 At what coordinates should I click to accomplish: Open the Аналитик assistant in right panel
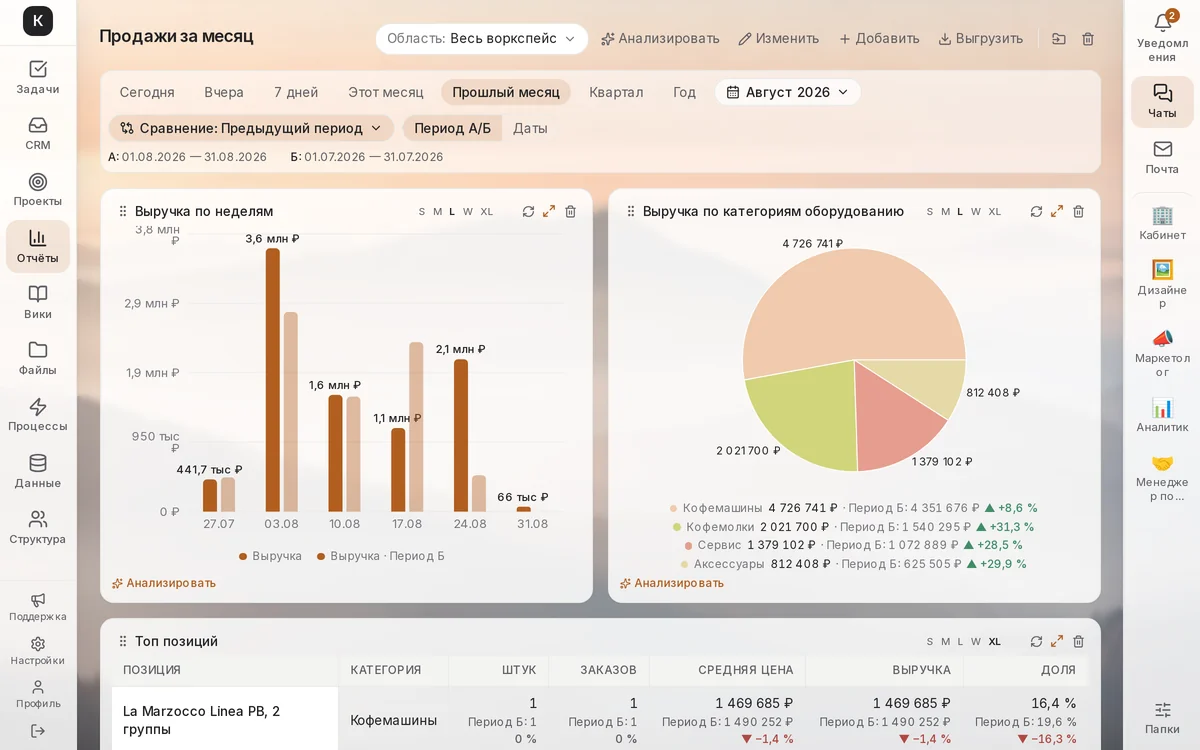[1162, 415]
